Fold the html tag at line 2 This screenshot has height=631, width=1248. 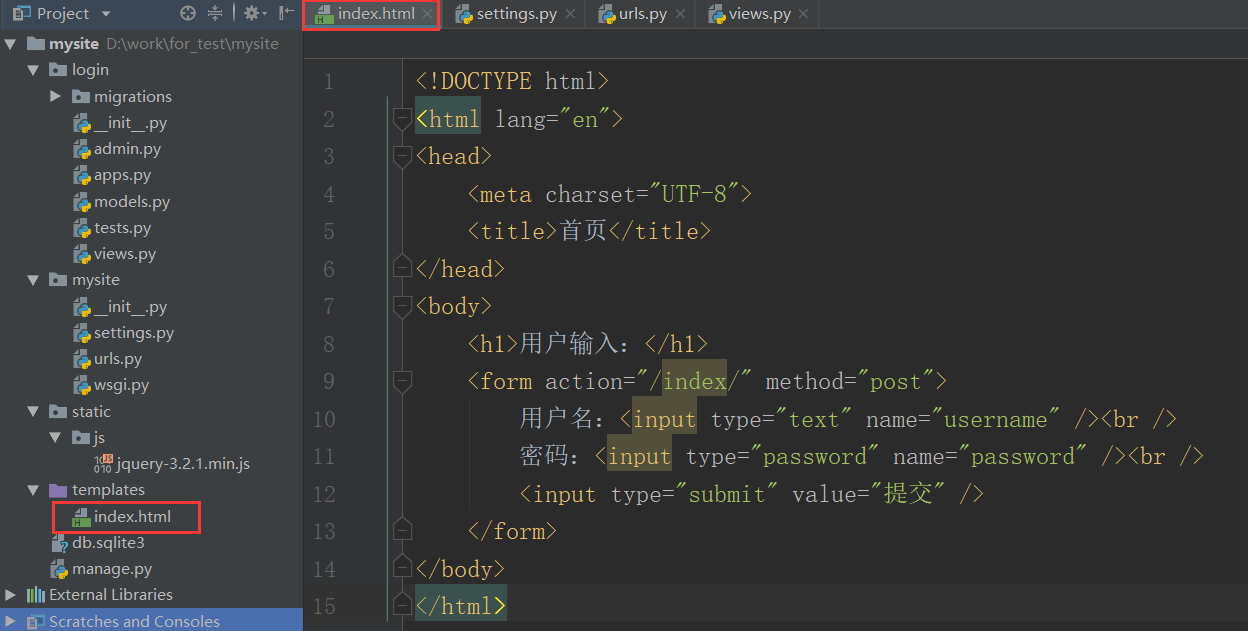402,119
